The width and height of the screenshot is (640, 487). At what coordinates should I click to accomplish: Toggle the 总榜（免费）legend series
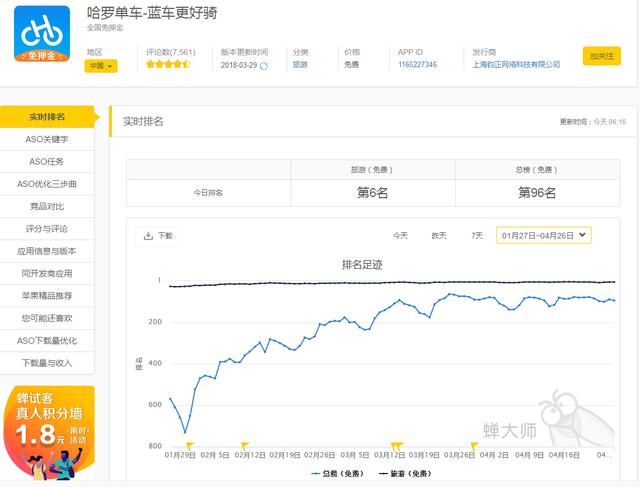pyautogui.click(x=337, y=474)
